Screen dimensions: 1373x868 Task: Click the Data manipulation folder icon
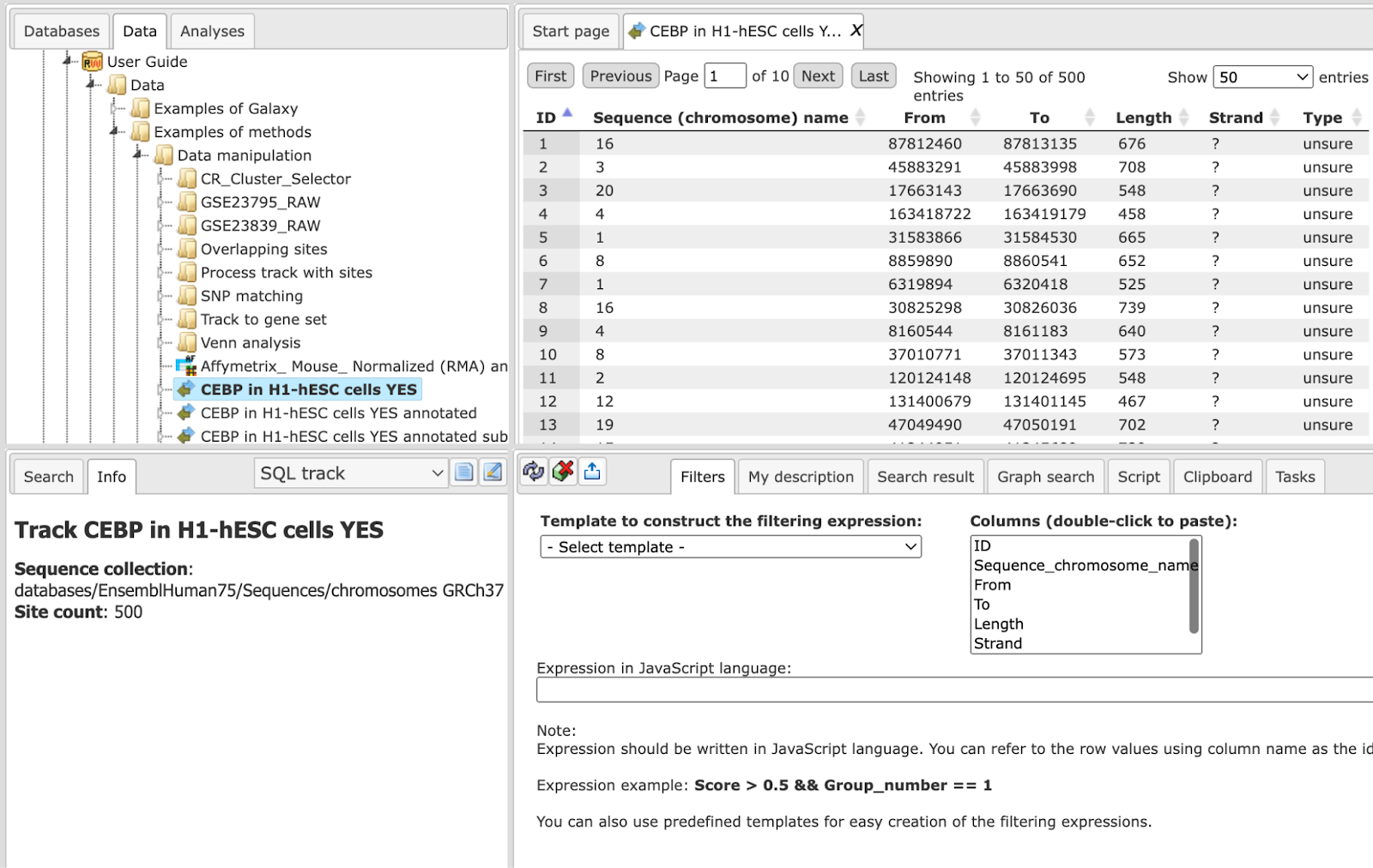click(163, 155)
